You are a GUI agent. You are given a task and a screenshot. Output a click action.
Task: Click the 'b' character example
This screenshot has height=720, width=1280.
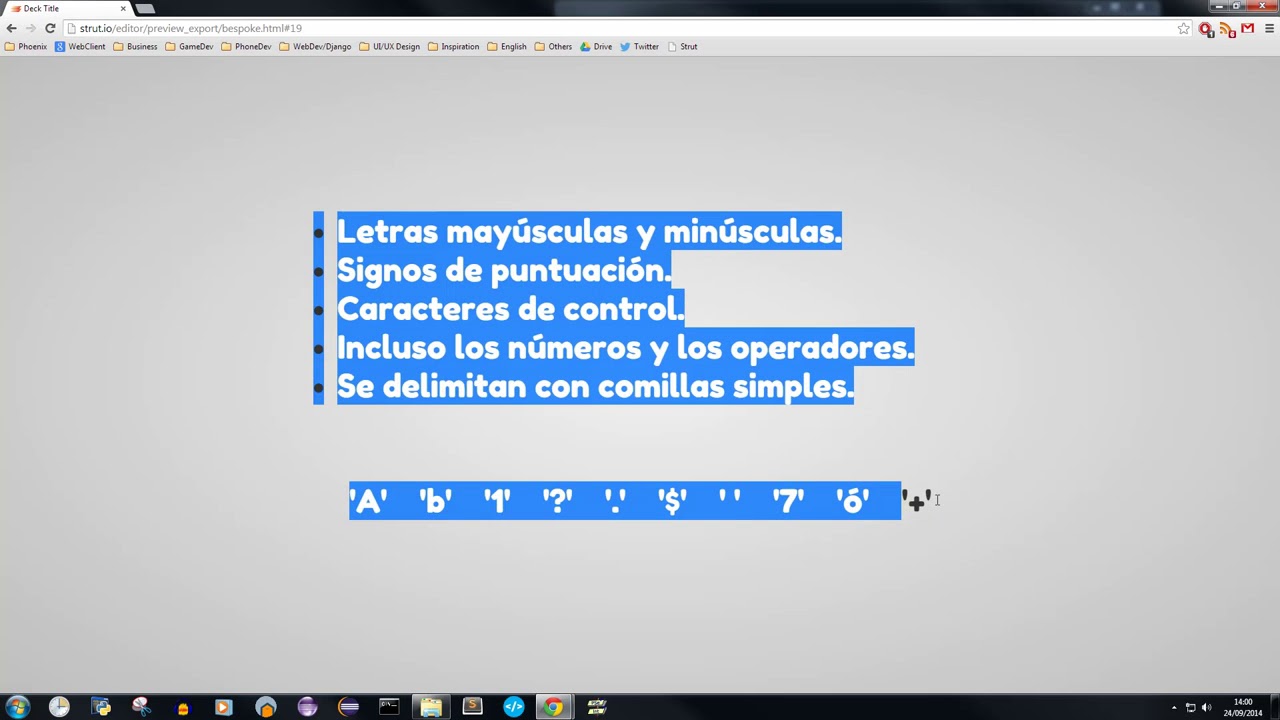point(435,500)
